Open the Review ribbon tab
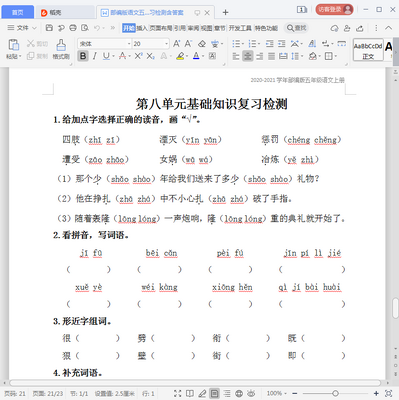This screenshot has width=399, height=400. click(193, 28)
